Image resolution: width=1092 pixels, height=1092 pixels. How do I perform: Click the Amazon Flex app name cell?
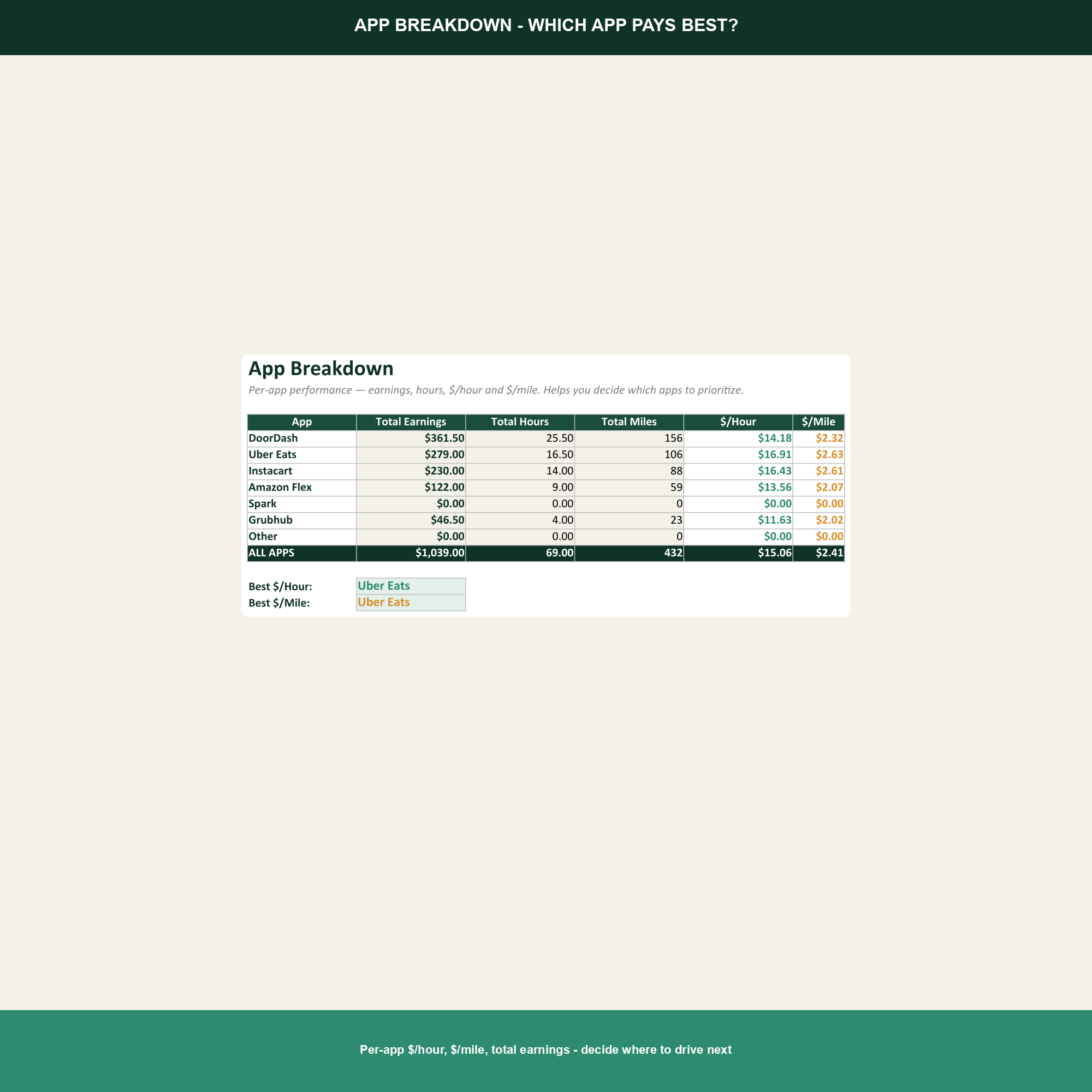coord(302,488)
